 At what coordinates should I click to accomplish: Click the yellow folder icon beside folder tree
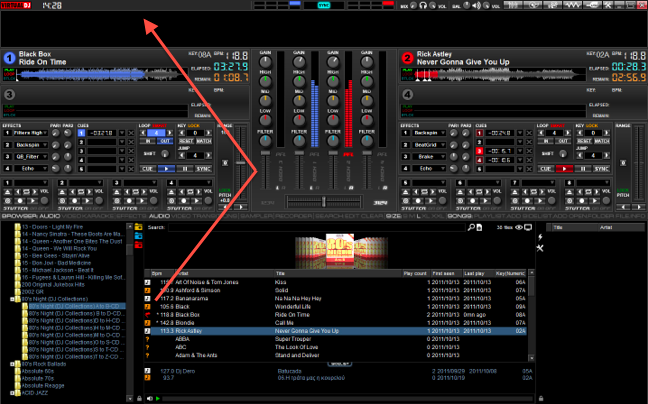pyautogui.click(x=138, y=227)
